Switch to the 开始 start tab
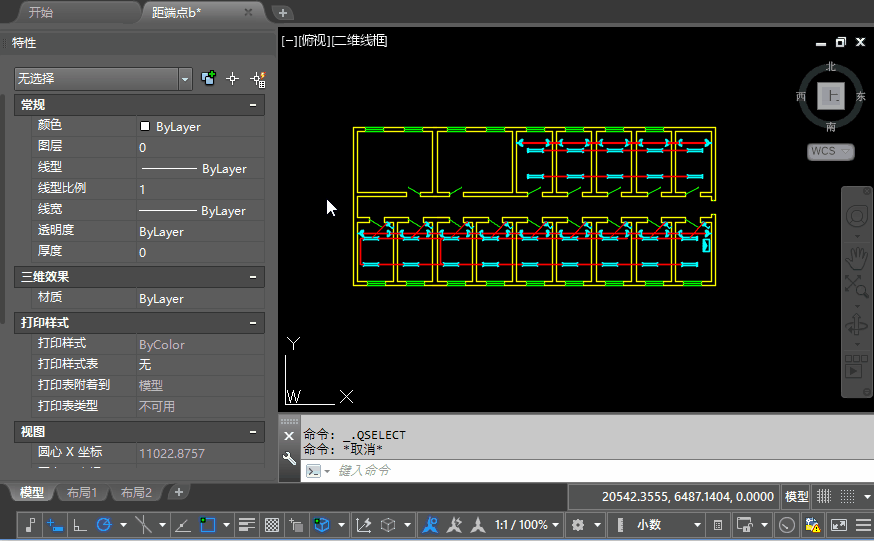This screenshot has width=874, height=541. coord(41,12)
